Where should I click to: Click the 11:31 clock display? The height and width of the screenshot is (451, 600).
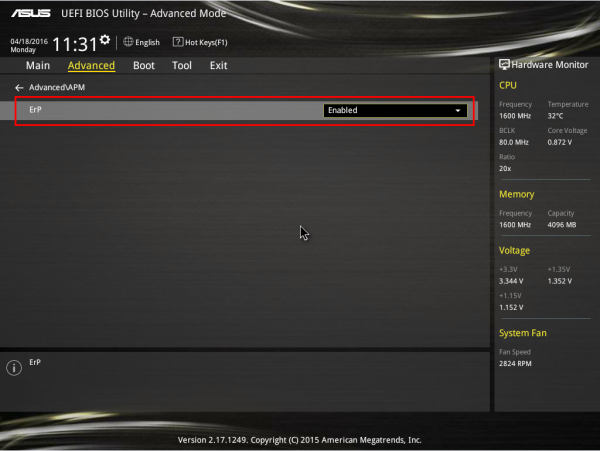(75, 44)
